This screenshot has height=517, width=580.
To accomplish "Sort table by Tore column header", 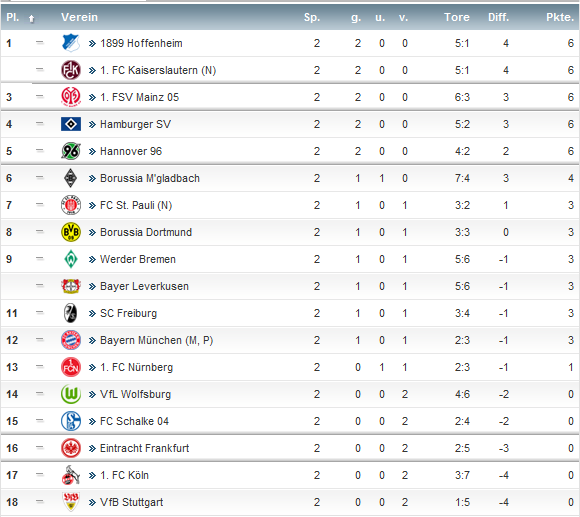I will (x=457, y=17).
